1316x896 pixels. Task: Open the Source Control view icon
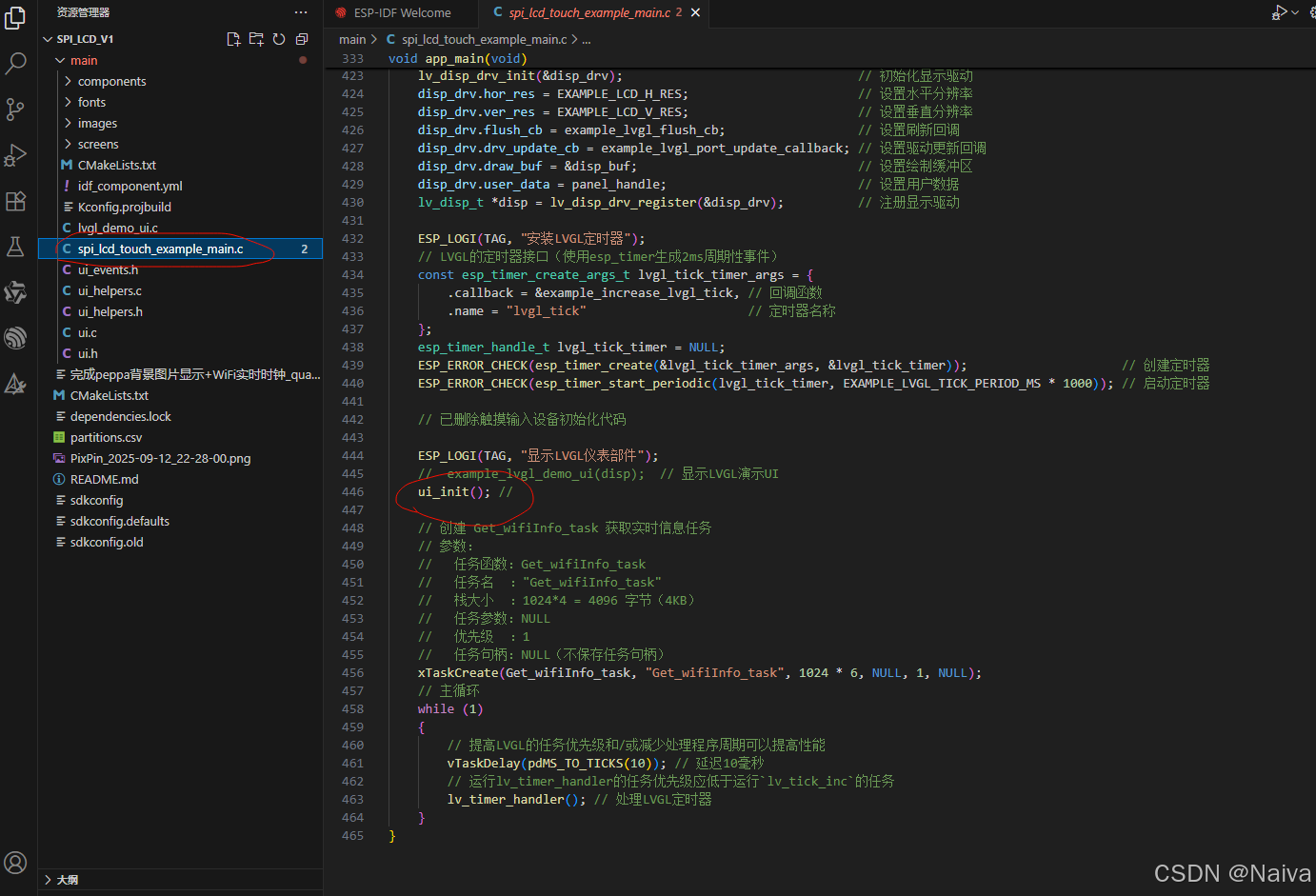point(15,110)
